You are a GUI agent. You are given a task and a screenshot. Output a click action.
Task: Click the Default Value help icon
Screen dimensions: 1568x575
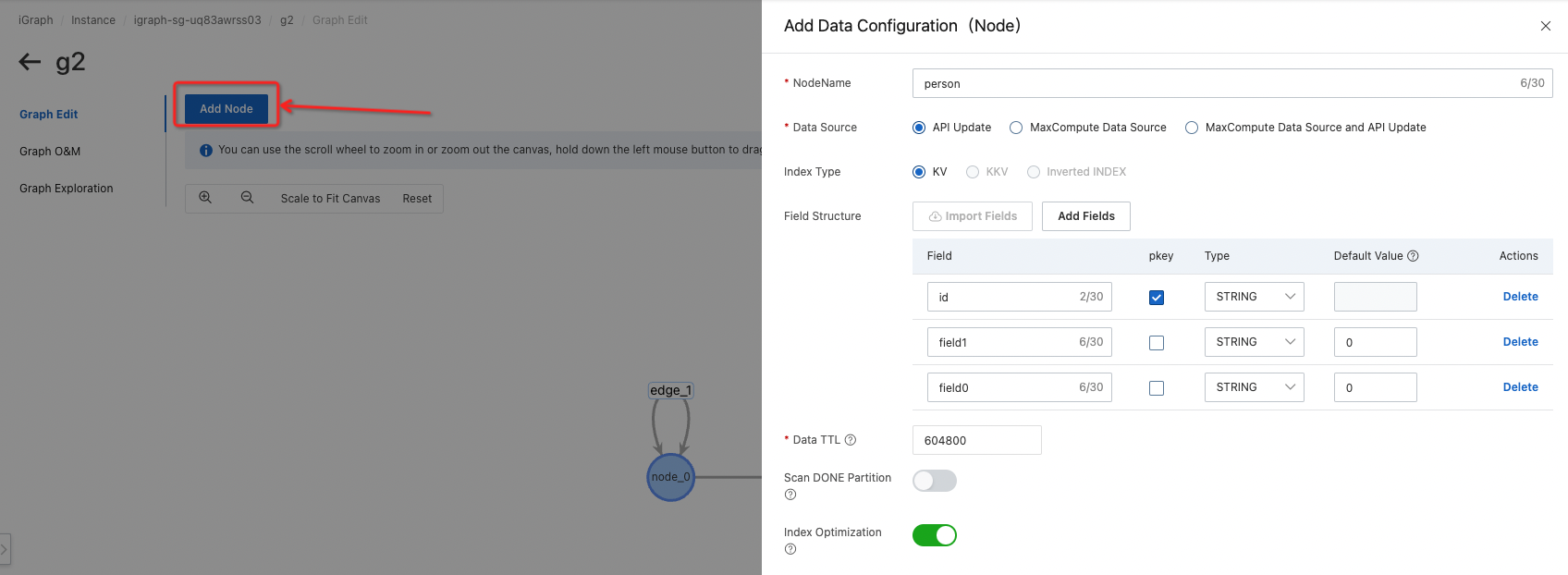1413,256
